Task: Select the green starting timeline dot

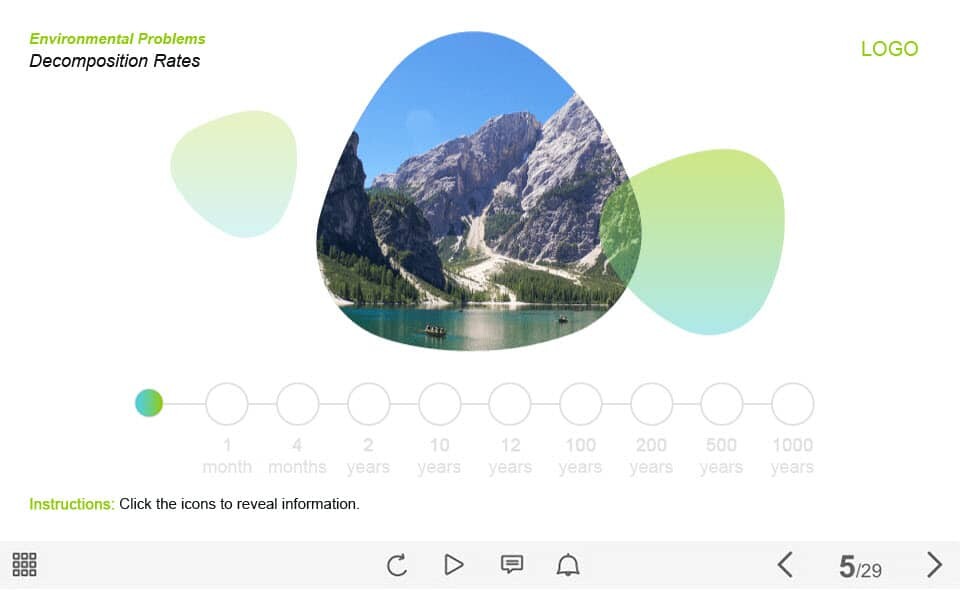Action: coord(149,403)
